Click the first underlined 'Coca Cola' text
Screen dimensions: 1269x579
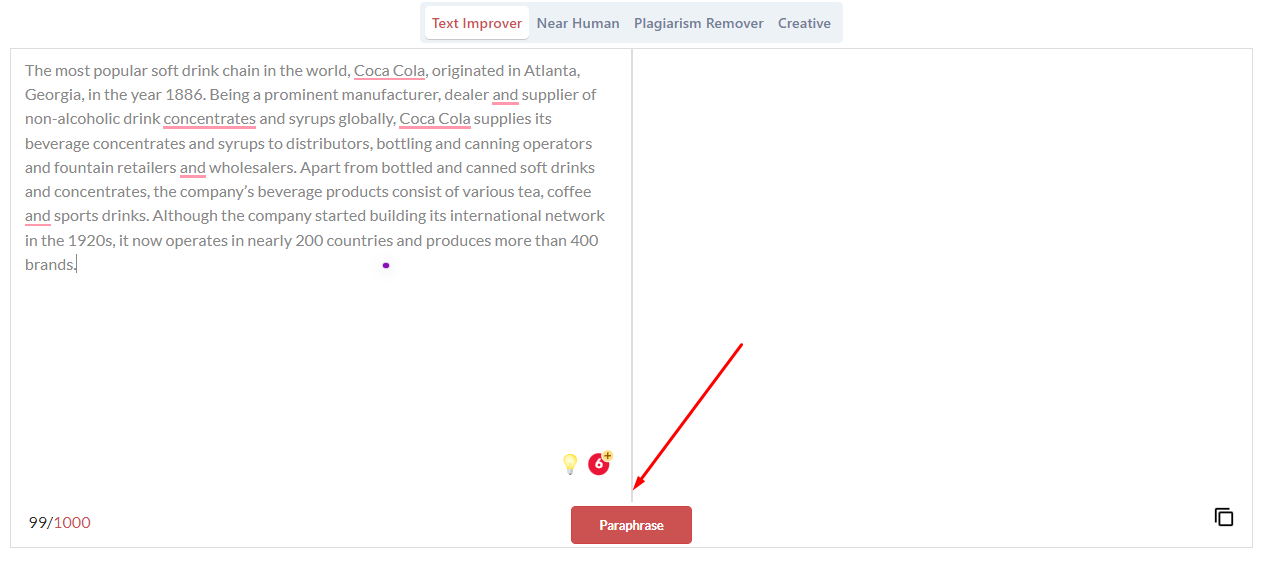click(390, 71)
